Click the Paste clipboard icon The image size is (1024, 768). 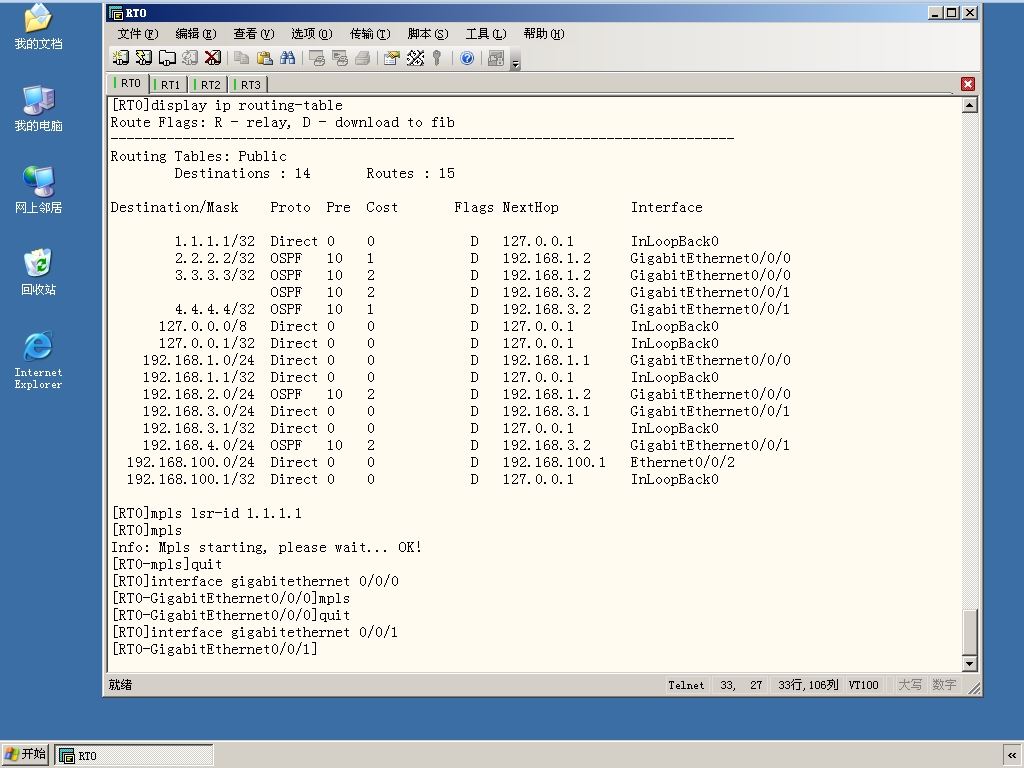pos(264,58)
